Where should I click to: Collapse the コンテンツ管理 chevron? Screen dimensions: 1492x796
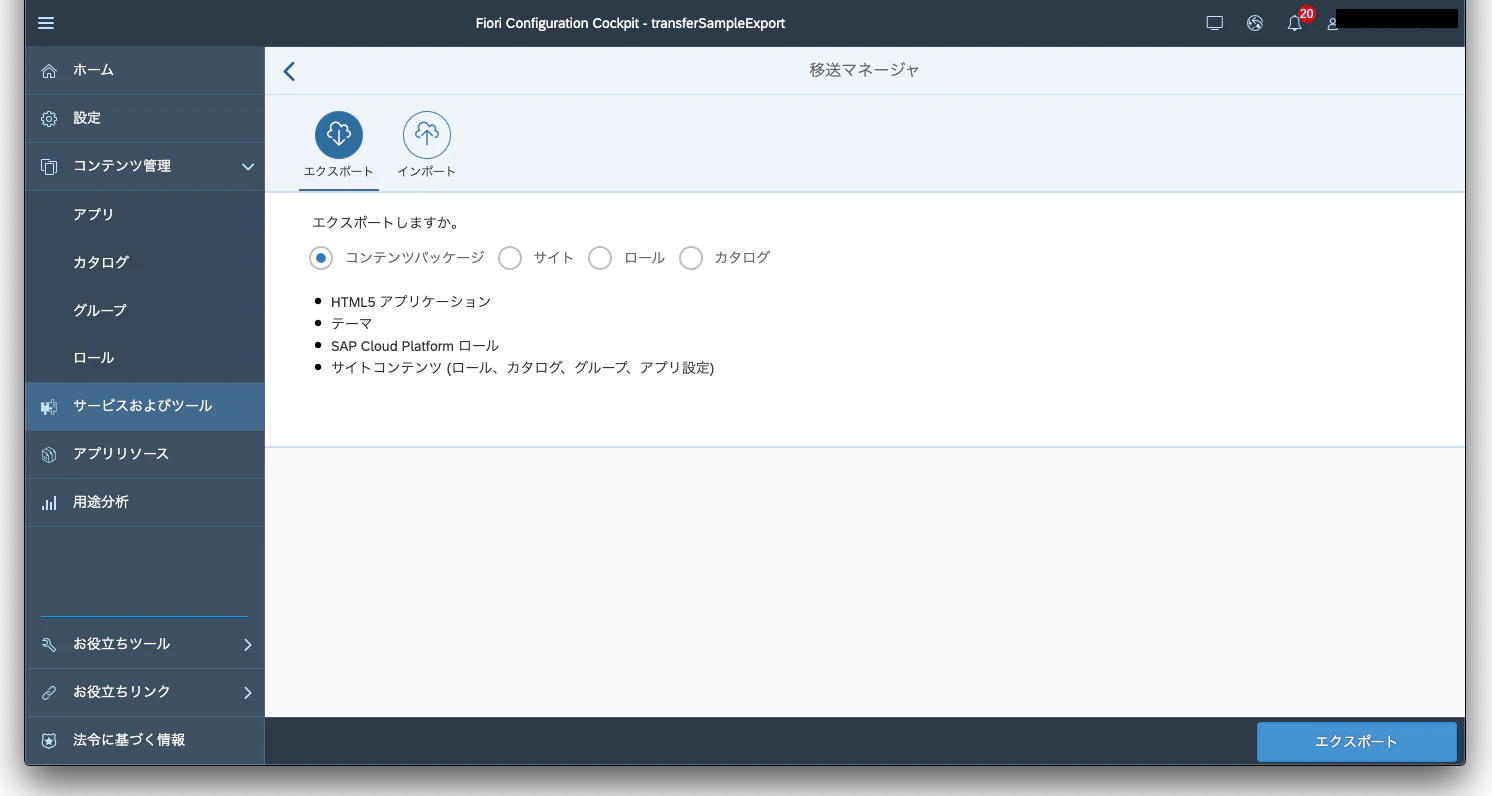247,167
